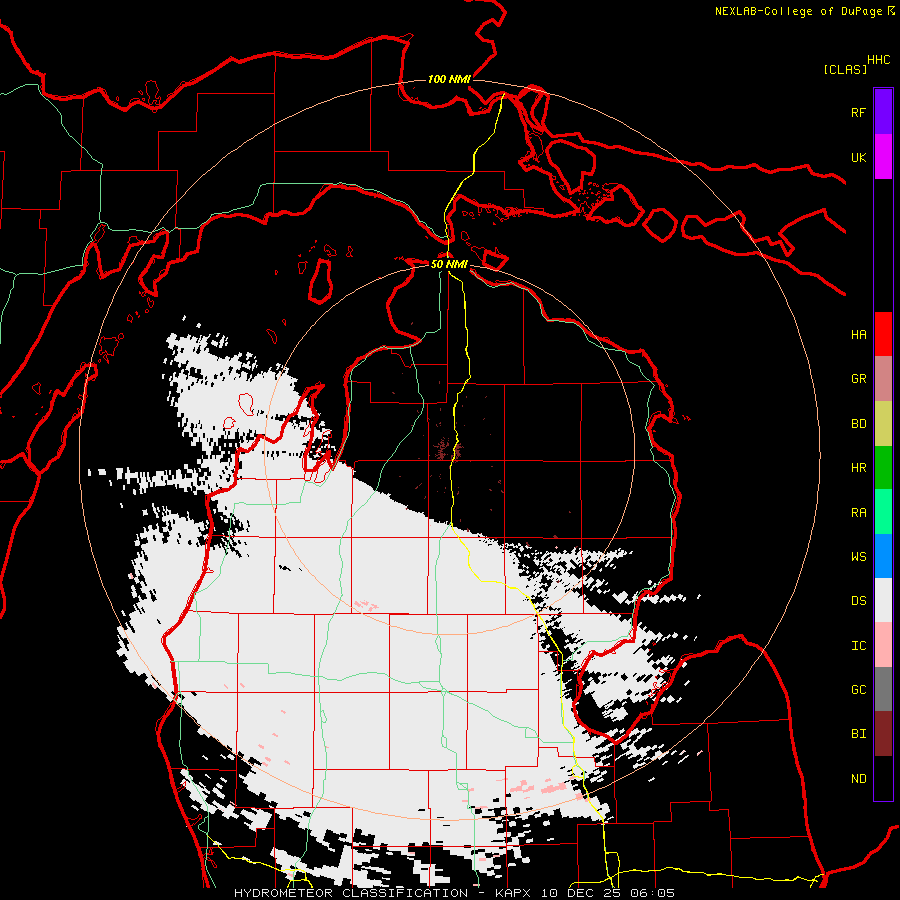Image resolution: width=900 pixels, height=900 pixels.
Task: Click the BI legend label
Action: (x=858, y=734)
